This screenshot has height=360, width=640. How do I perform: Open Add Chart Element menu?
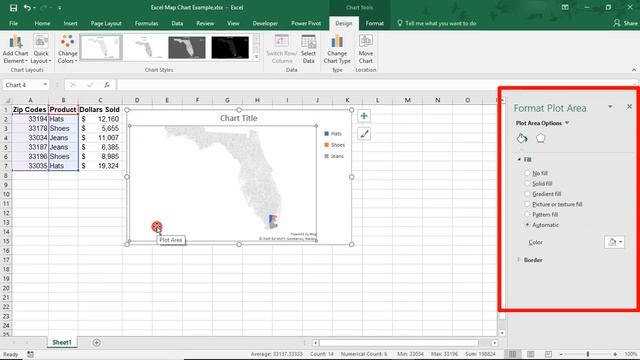(x=16, y=49)
